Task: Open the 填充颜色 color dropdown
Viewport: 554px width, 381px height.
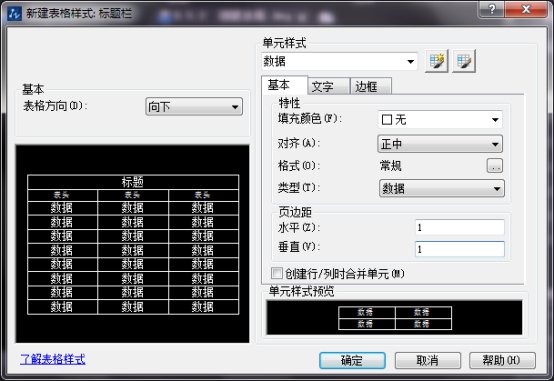Action: [440, 120]
